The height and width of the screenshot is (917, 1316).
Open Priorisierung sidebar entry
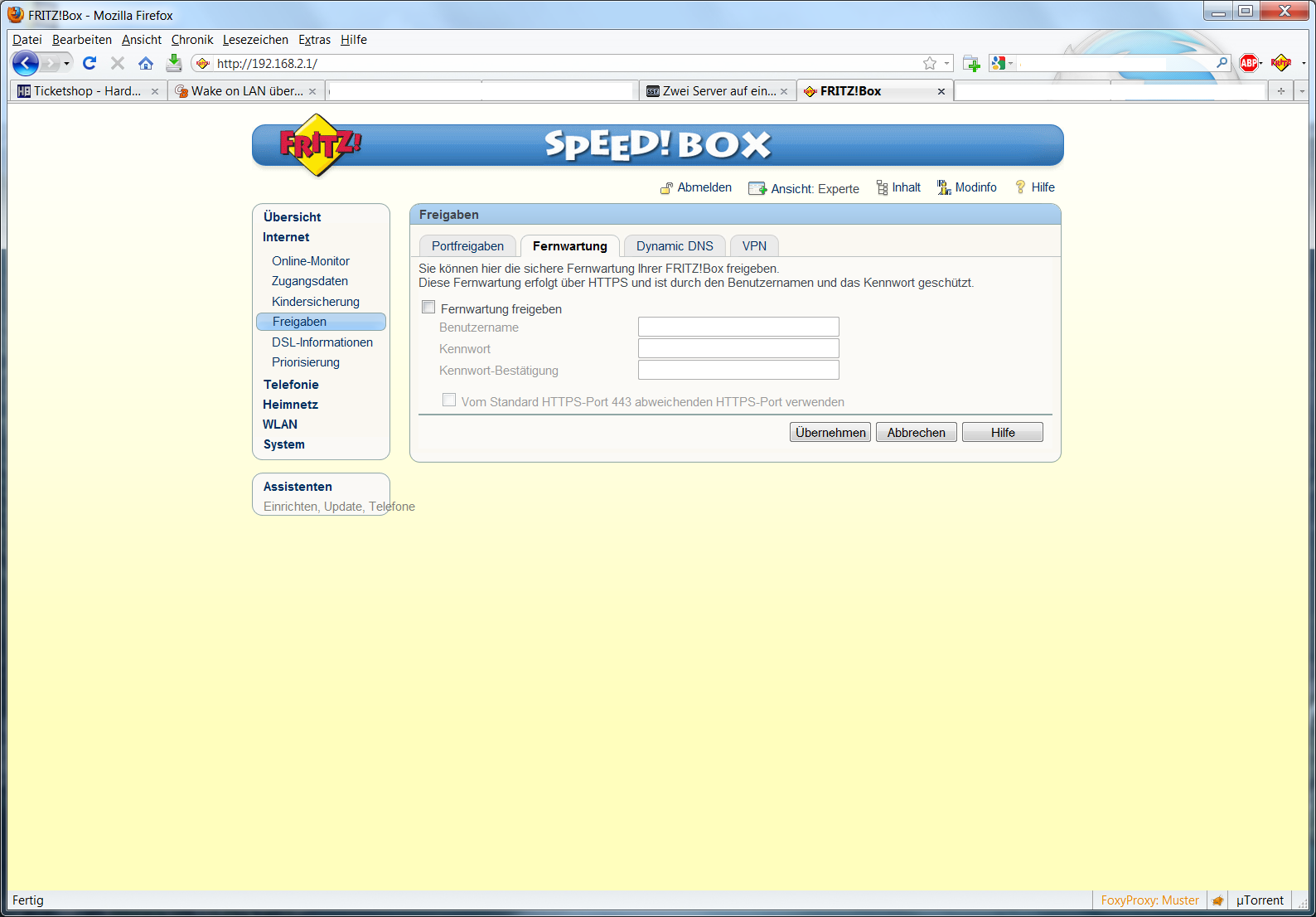(306, 362)
